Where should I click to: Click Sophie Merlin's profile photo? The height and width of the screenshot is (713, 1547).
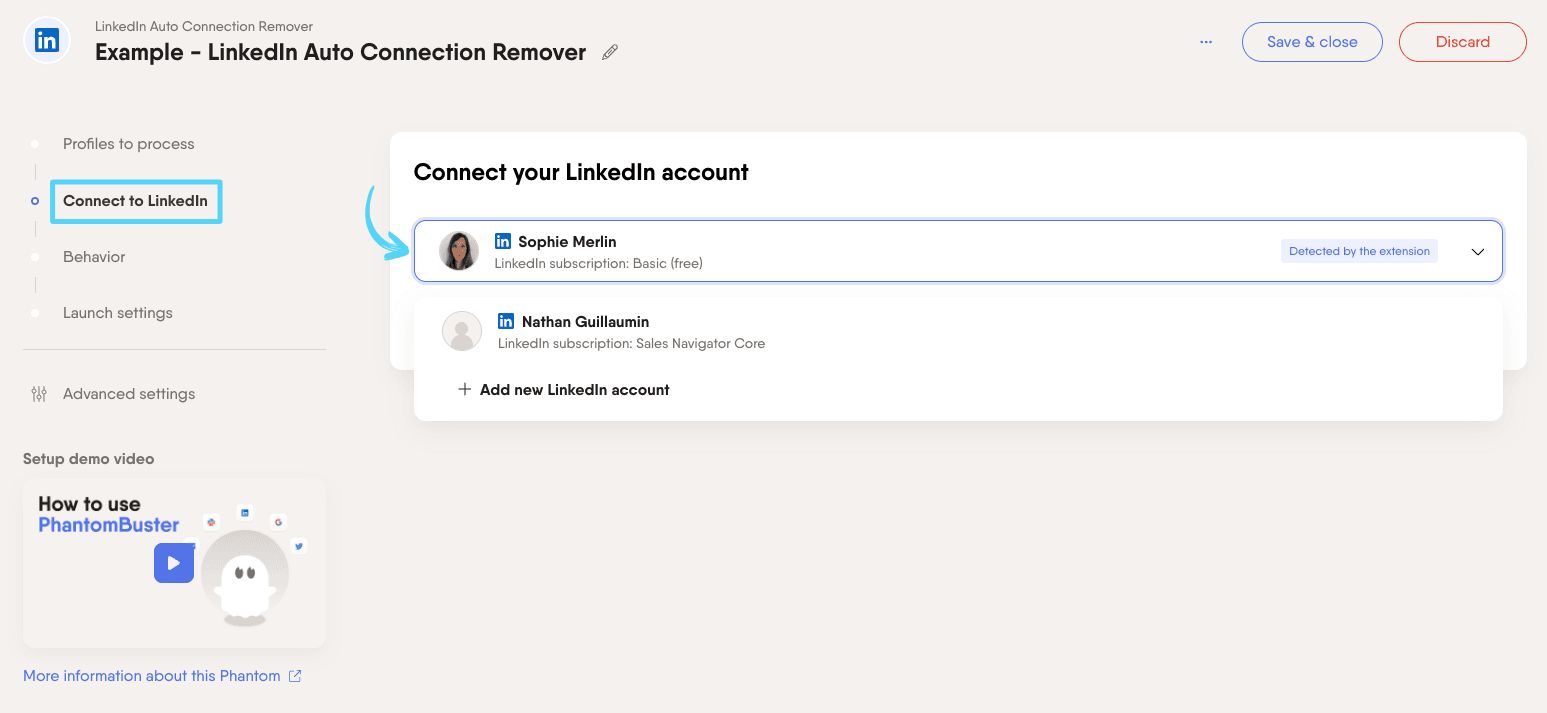(x=459, y=251)
